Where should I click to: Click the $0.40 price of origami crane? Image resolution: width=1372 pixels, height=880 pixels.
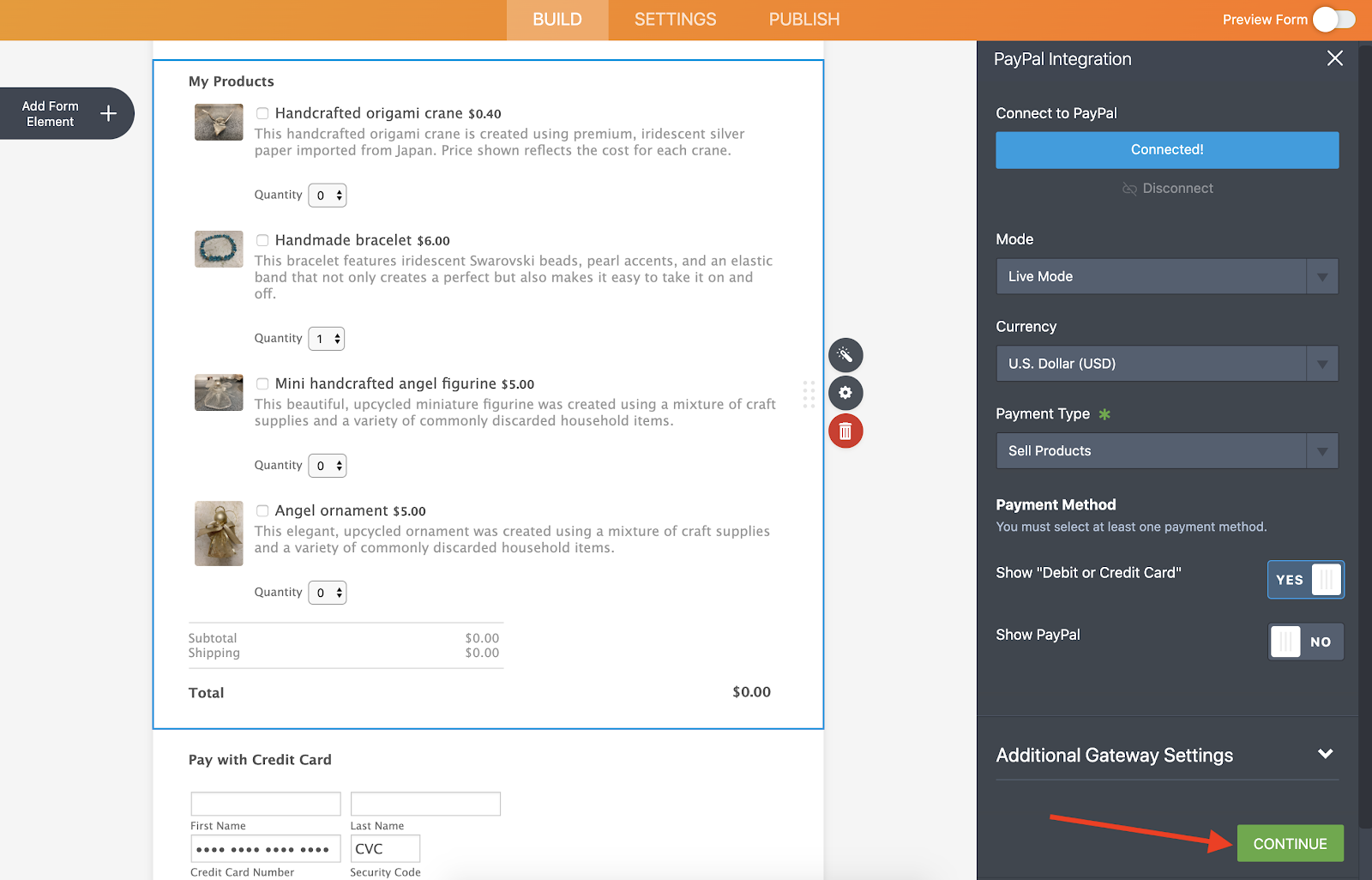click(x=484, y=114)
